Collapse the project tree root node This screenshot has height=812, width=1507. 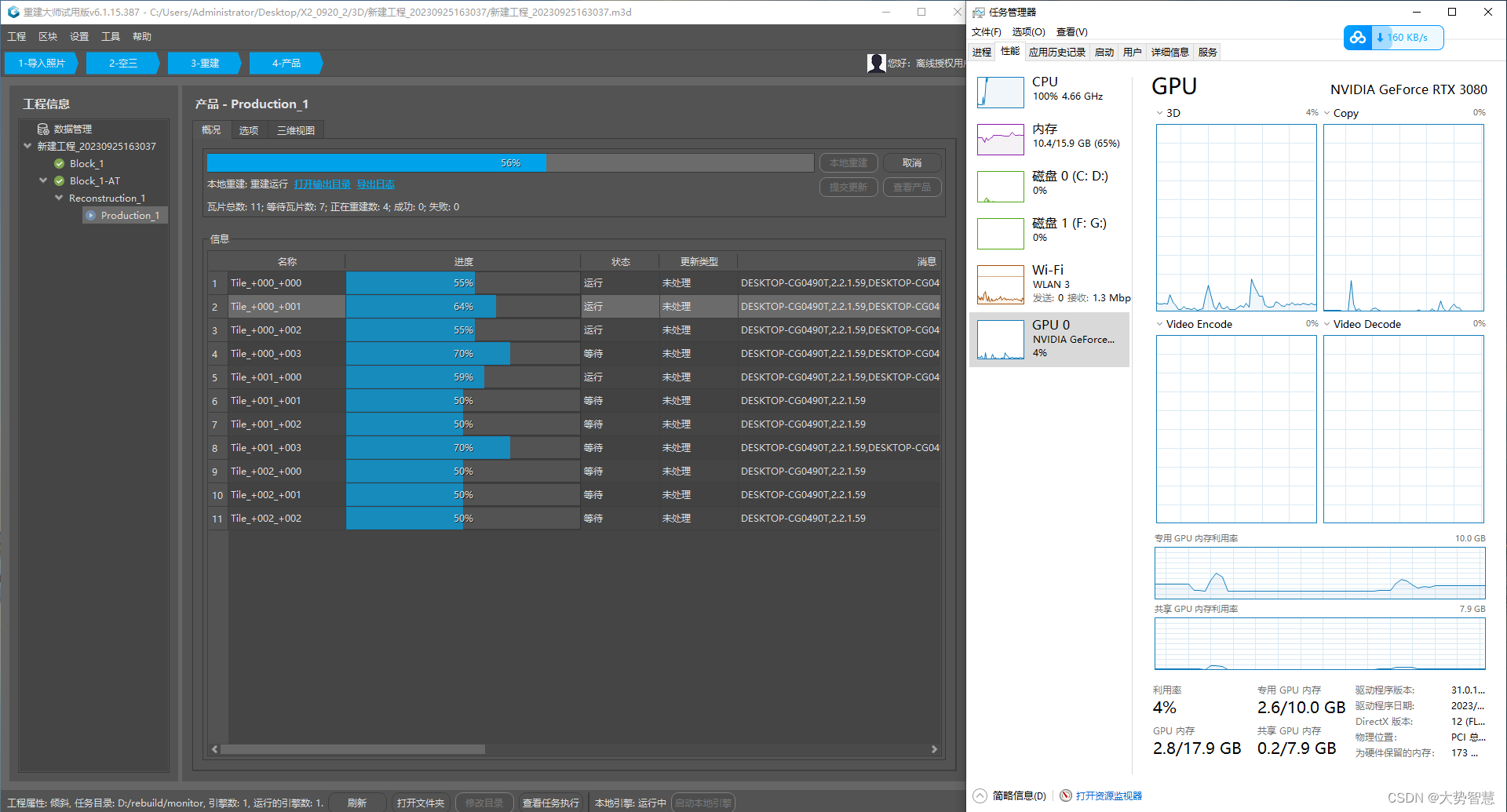point(27,146)
